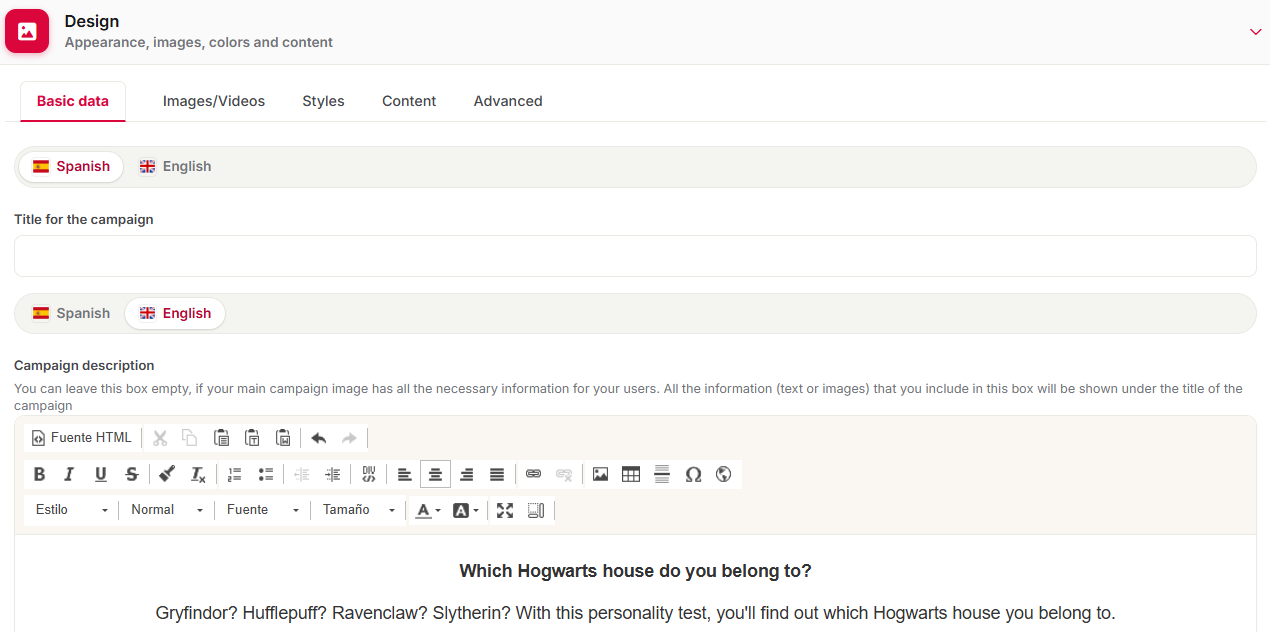Justify the text
The width and height of the screenshot is (1270, 632).
(497, 474)
